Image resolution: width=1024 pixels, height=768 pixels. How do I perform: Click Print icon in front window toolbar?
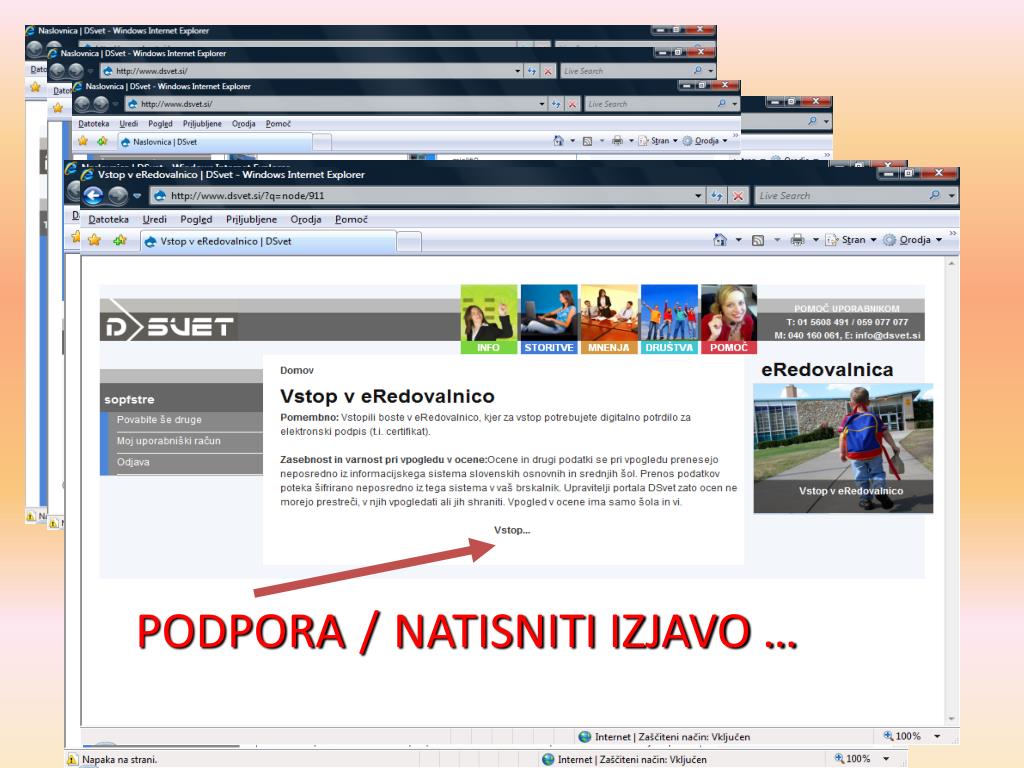[797, 240]
